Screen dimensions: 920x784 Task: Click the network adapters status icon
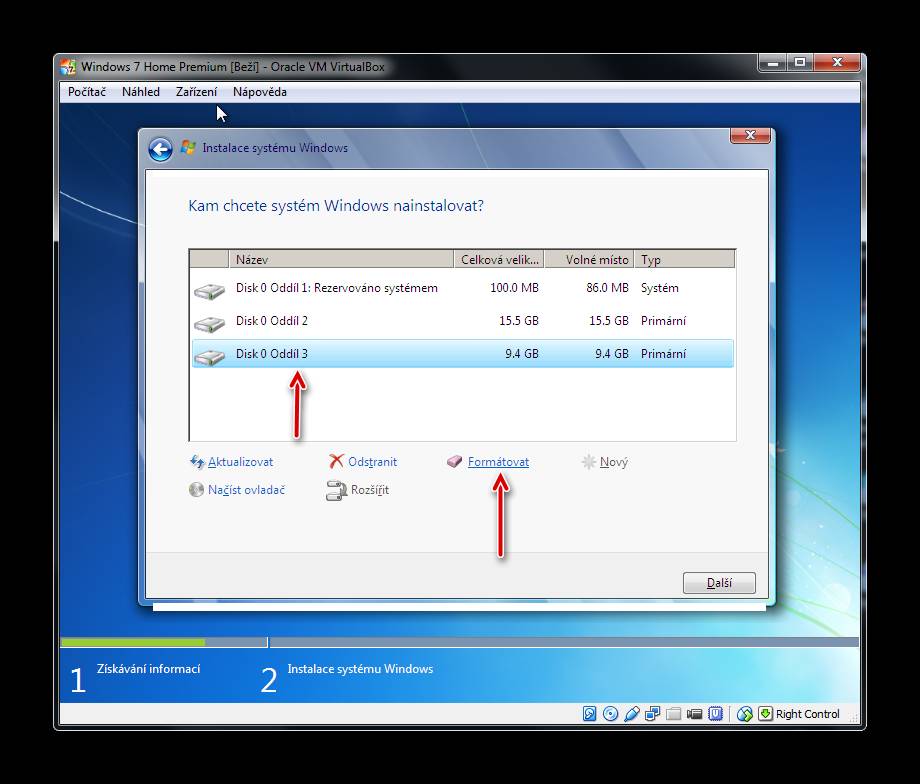point(652,714)
